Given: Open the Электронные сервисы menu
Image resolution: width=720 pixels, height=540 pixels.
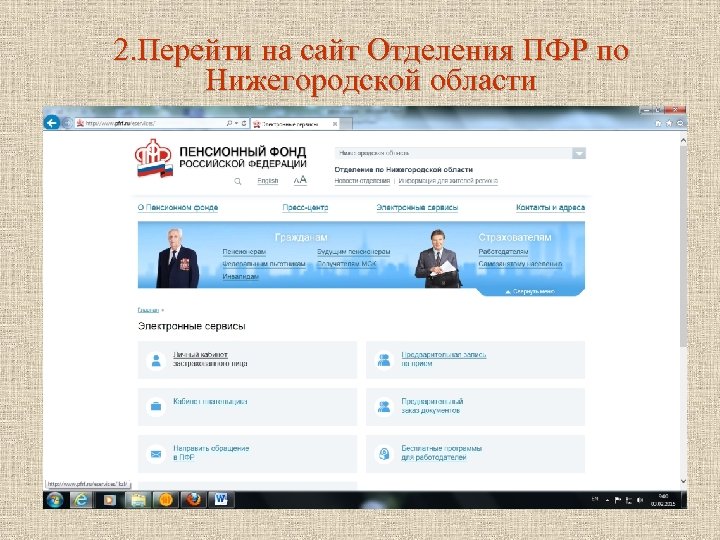Looking at the screenshot, I should coord(417,208).
